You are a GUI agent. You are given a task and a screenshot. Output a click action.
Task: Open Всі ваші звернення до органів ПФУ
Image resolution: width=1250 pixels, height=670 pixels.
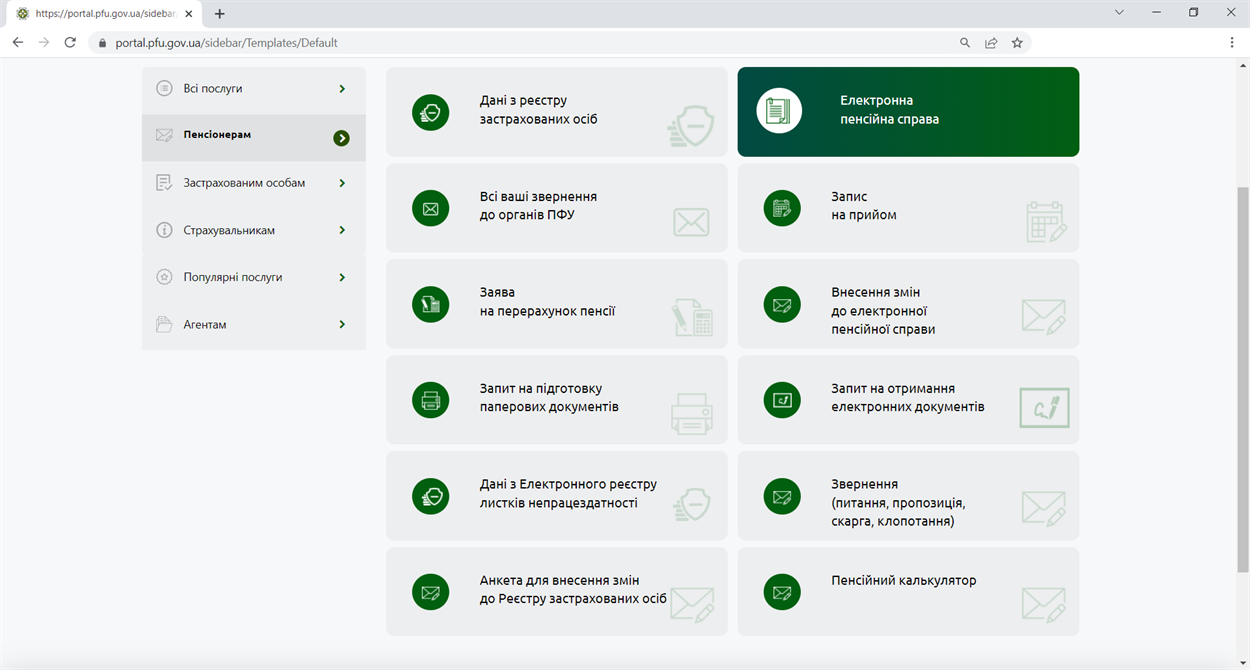[557, 208]
